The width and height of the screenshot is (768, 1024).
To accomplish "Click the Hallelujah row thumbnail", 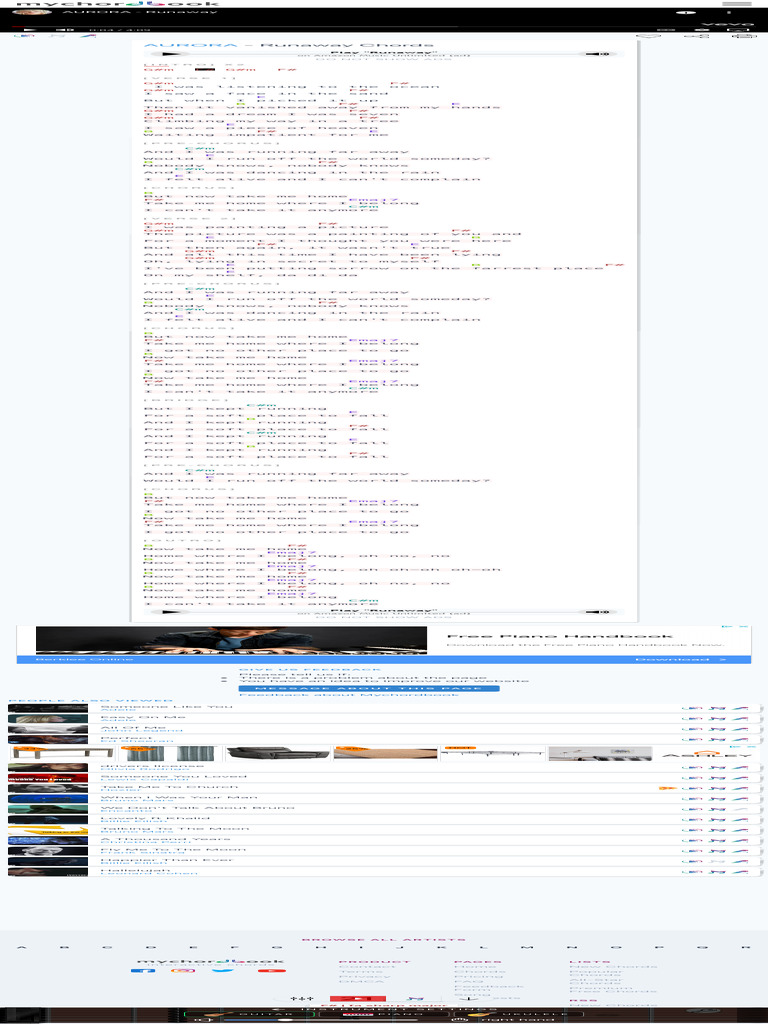I will (x=48, y=872).
